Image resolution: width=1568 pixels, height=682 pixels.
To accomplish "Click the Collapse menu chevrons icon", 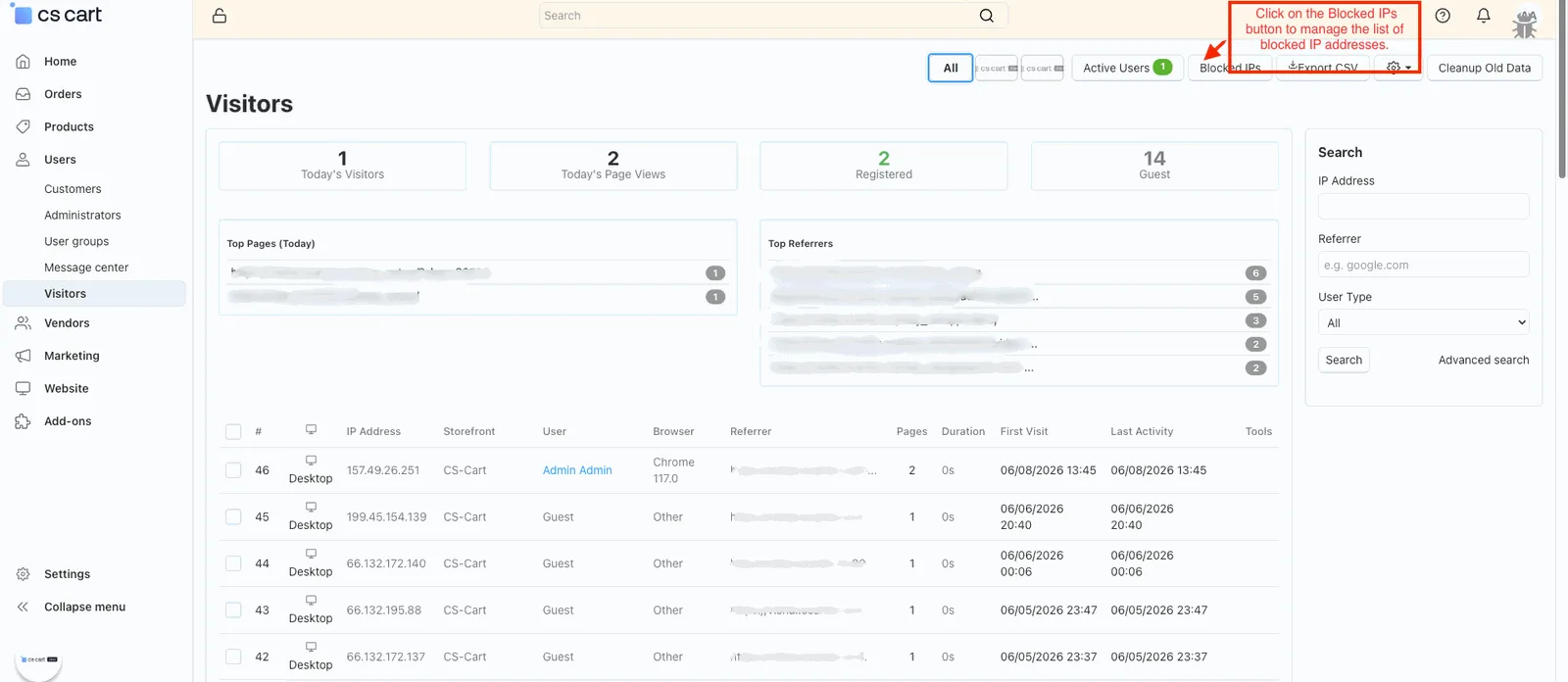I will pos(23,608).
